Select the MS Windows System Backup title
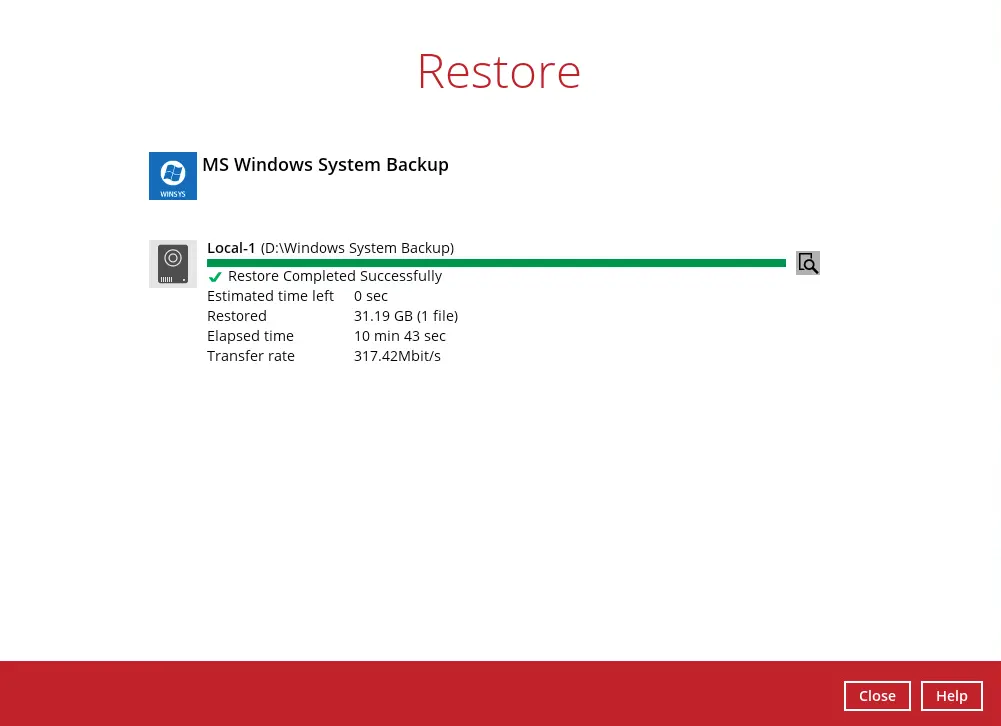 click(325, 165)
